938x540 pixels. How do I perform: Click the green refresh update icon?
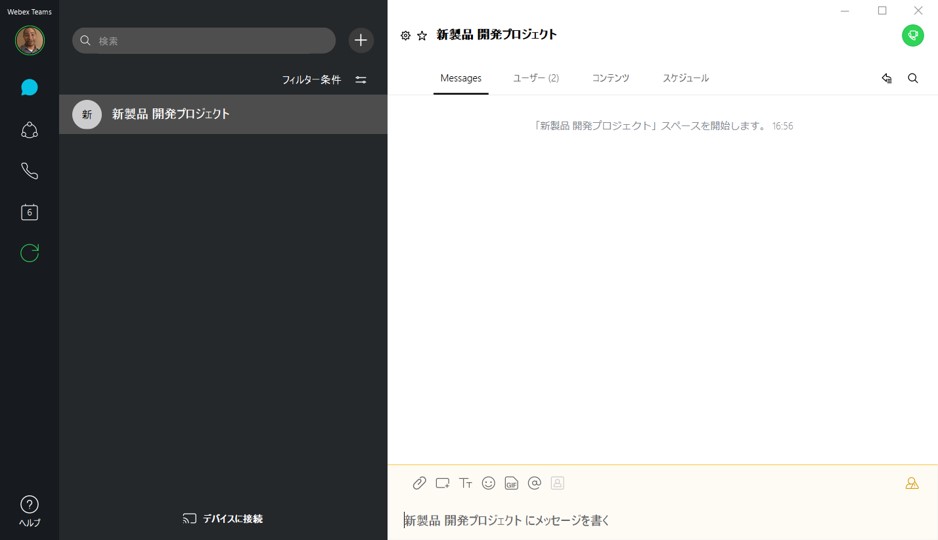point(29,253)
